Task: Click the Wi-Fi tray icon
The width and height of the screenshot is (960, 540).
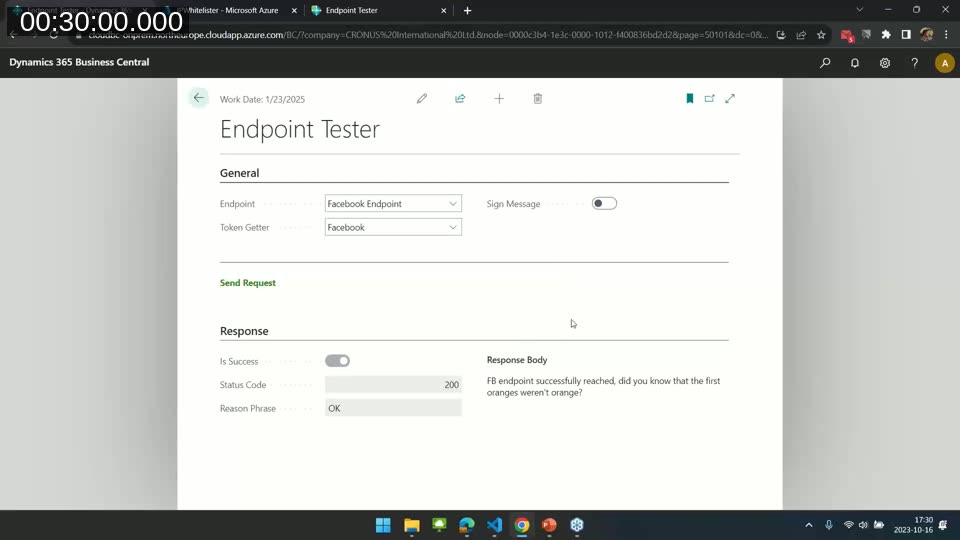Action: tap(849, 525)
